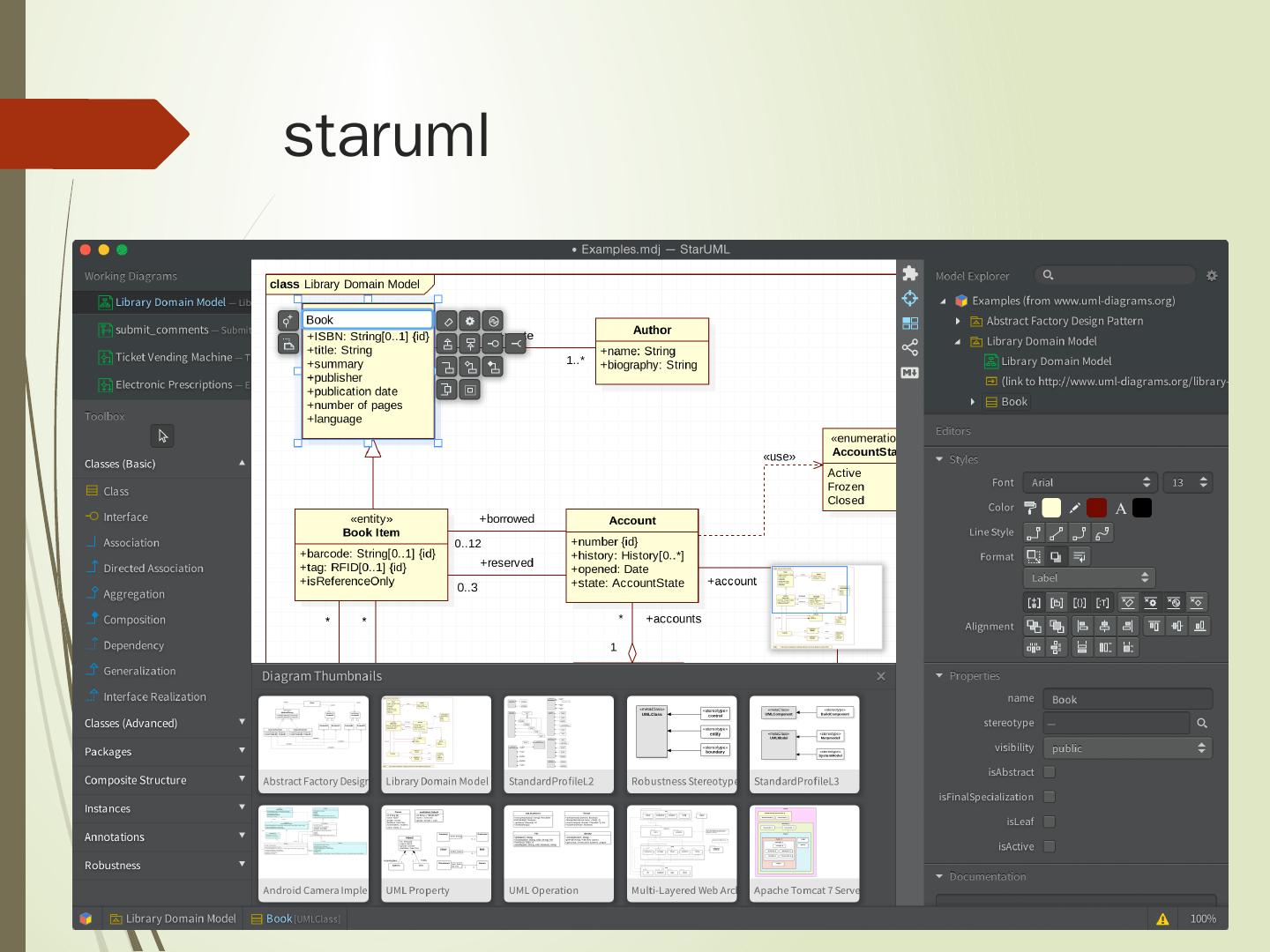Screen dimensions: 1270x952
Task: Click add operation gear quick edit icon
Action: click(x=470, y=321)
